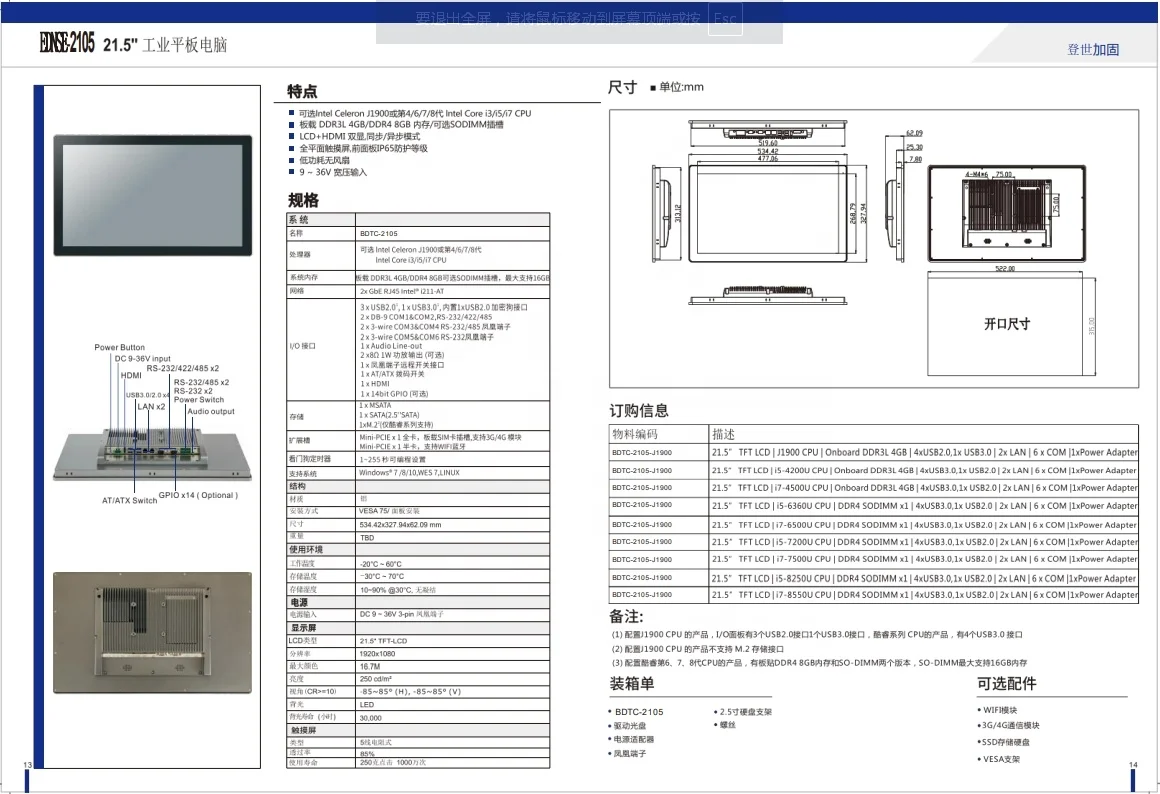Click the top-edge view drawing above front view
The height and width of the screenshot is (794, 1160).
[768, 130]
